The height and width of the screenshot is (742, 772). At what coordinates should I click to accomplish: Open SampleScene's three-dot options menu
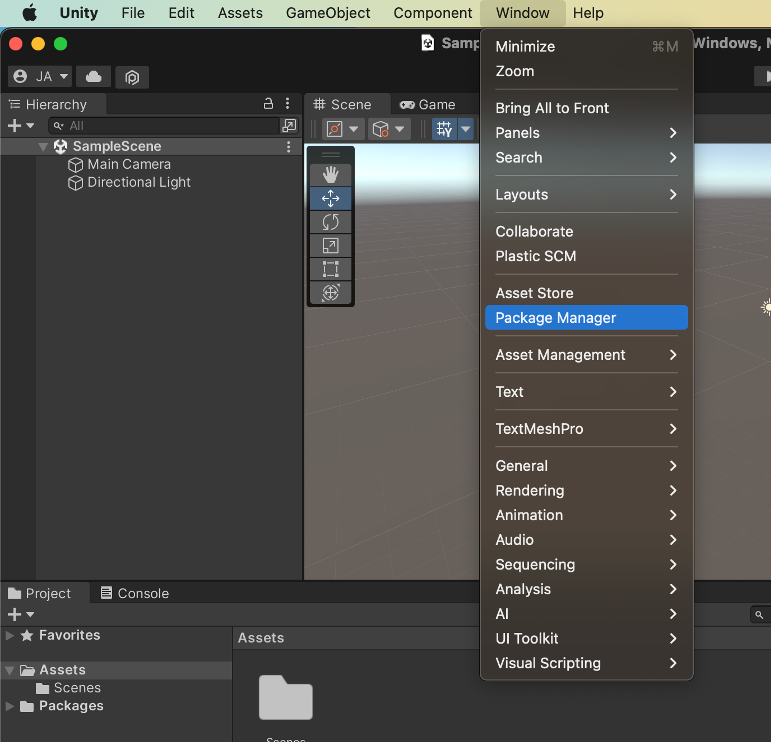(289, 146)
